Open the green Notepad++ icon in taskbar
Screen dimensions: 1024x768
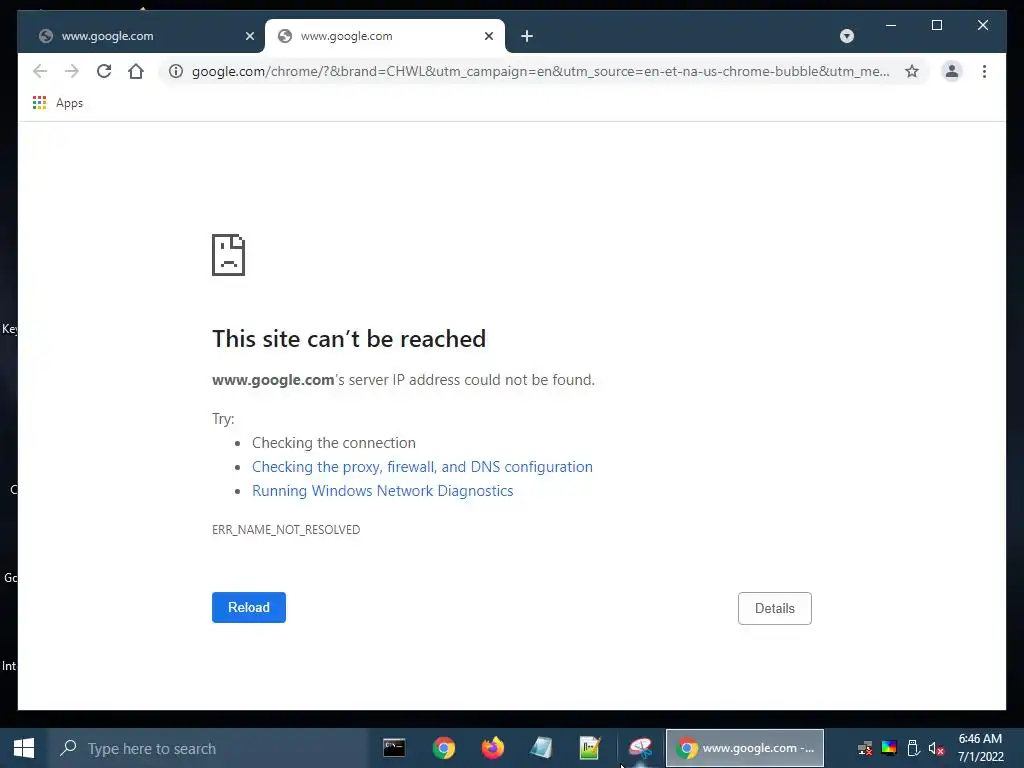coord(590,748)
